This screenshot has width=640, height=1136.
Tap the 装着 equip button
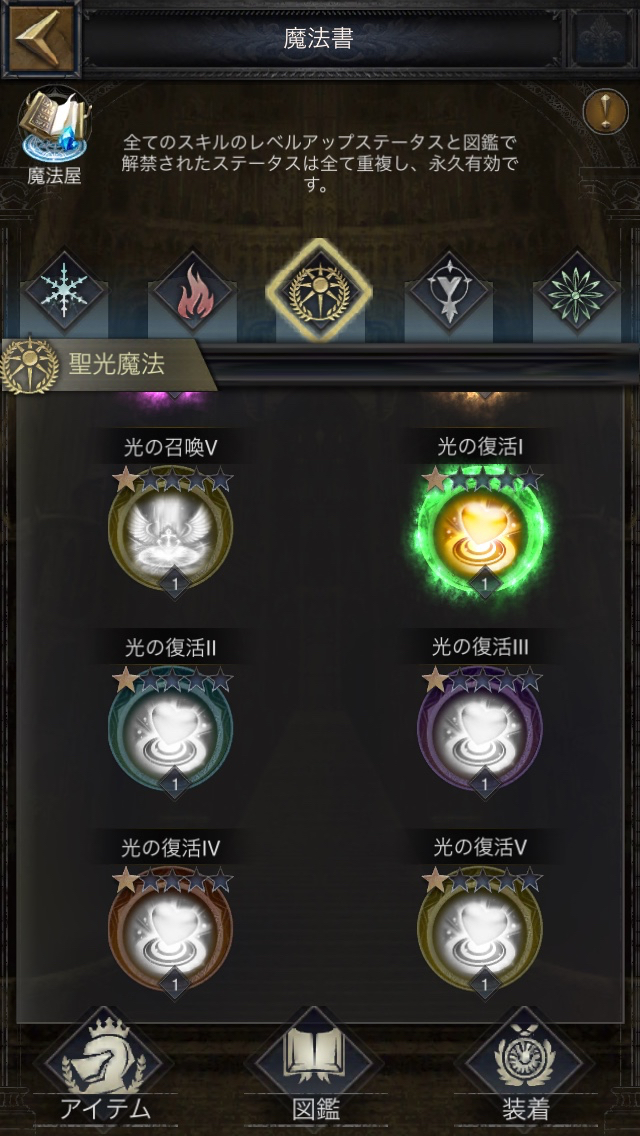click(x=524, y=1069)
